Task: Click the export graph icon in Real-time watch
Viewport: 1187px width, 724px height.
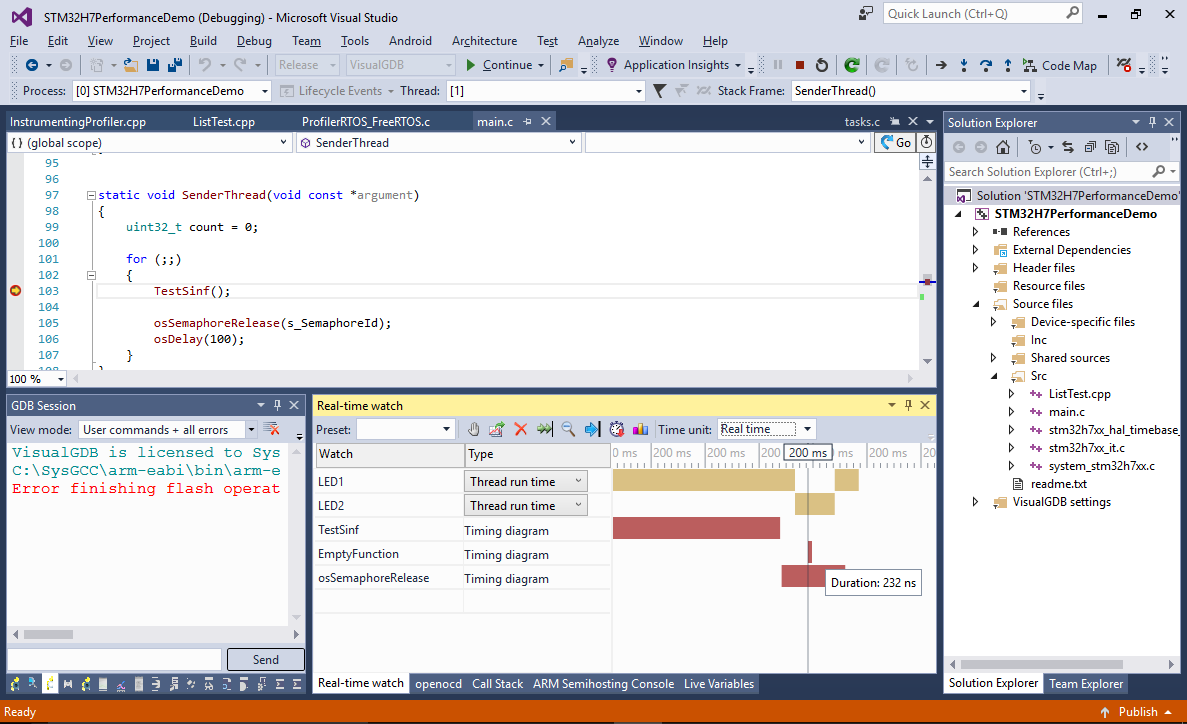Action: click(497, 429)
